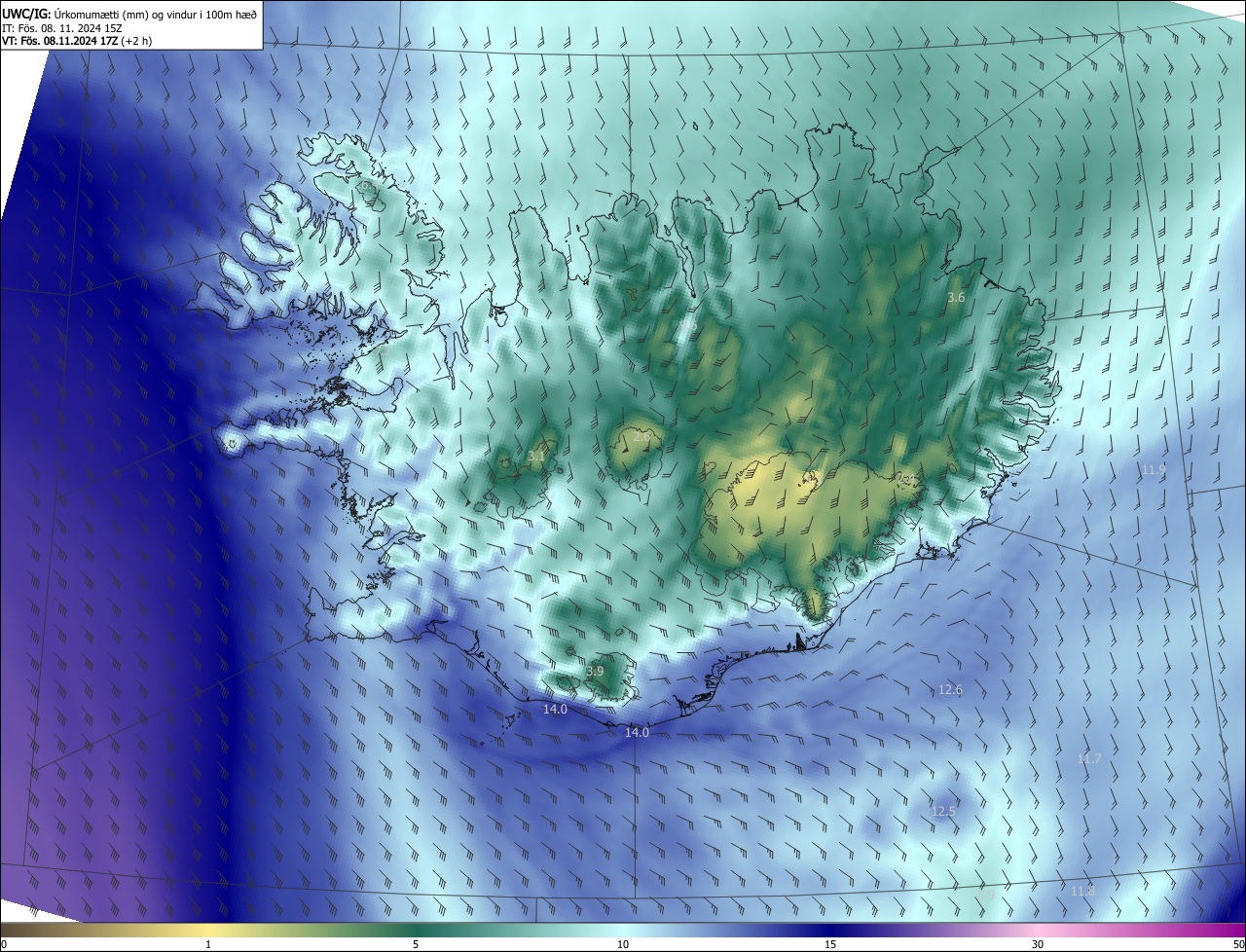Click the 12.5 value label over the sea

[943, 811]
